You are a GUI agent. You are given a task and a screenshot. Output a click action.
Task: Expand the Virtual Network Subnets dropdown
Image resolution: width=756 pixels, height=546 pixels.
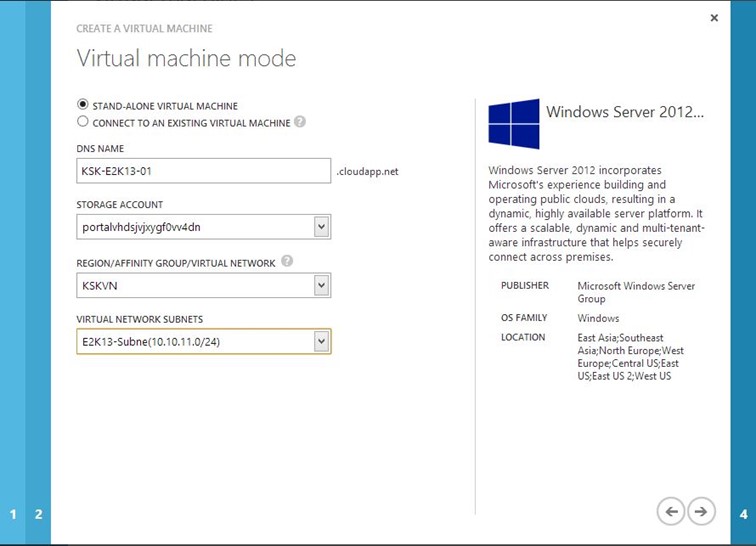pos(321,341)
